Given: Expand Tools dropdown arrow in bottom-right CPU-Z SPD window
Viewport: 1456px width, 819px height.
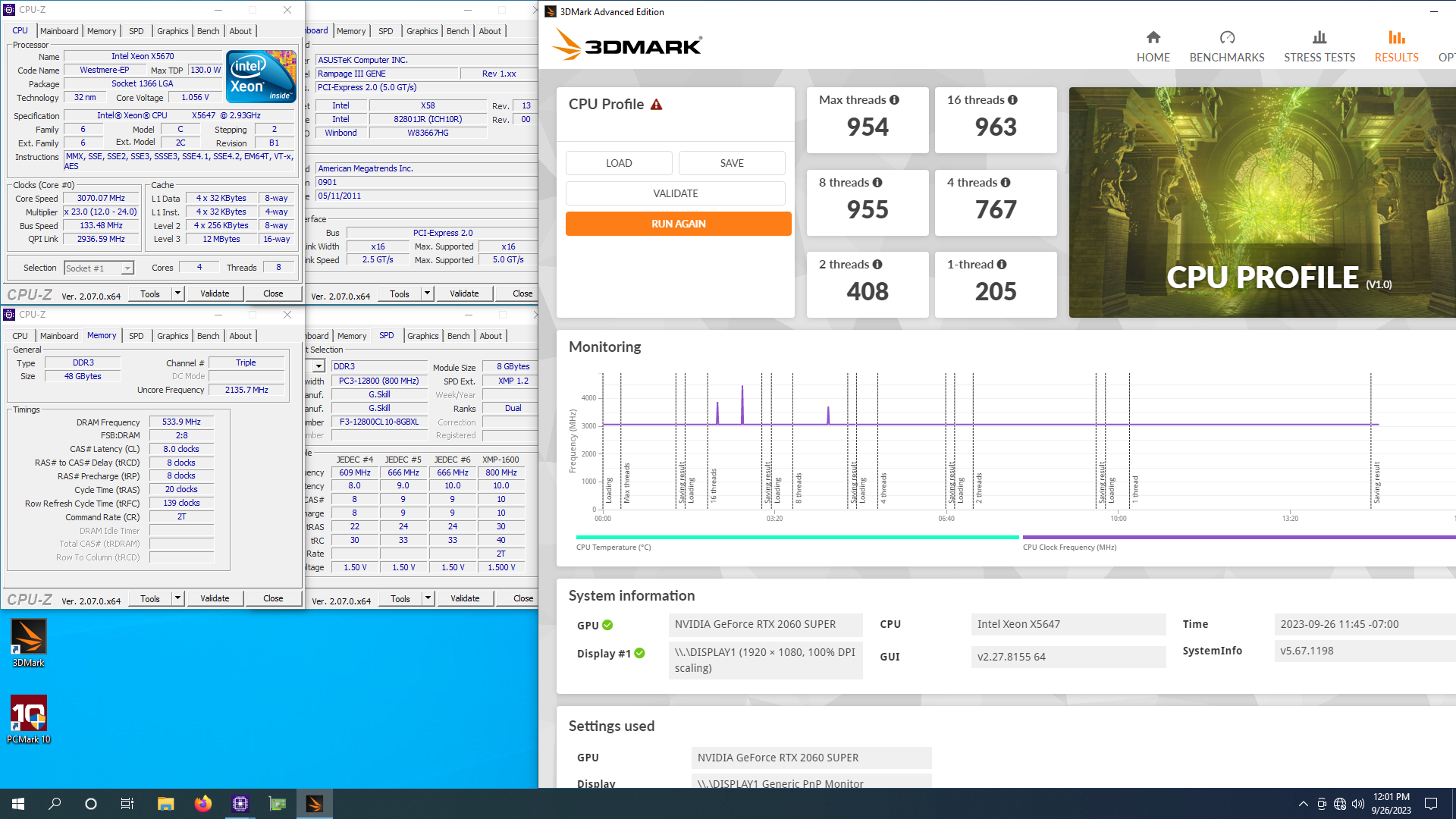Looking at the screenshot, I should [428, 598].
